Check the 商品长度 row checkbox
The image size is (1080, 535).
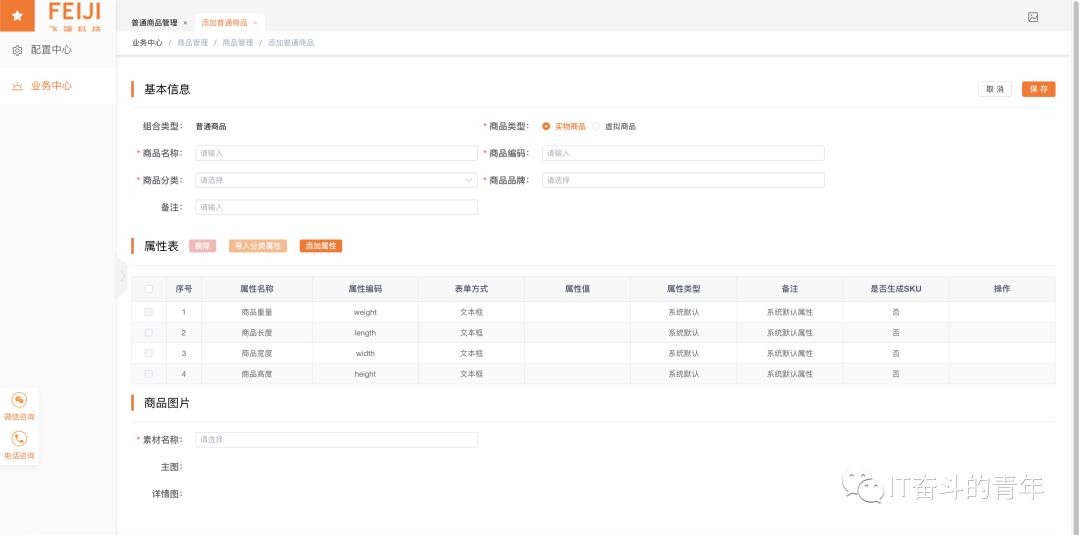click(148, 333)
